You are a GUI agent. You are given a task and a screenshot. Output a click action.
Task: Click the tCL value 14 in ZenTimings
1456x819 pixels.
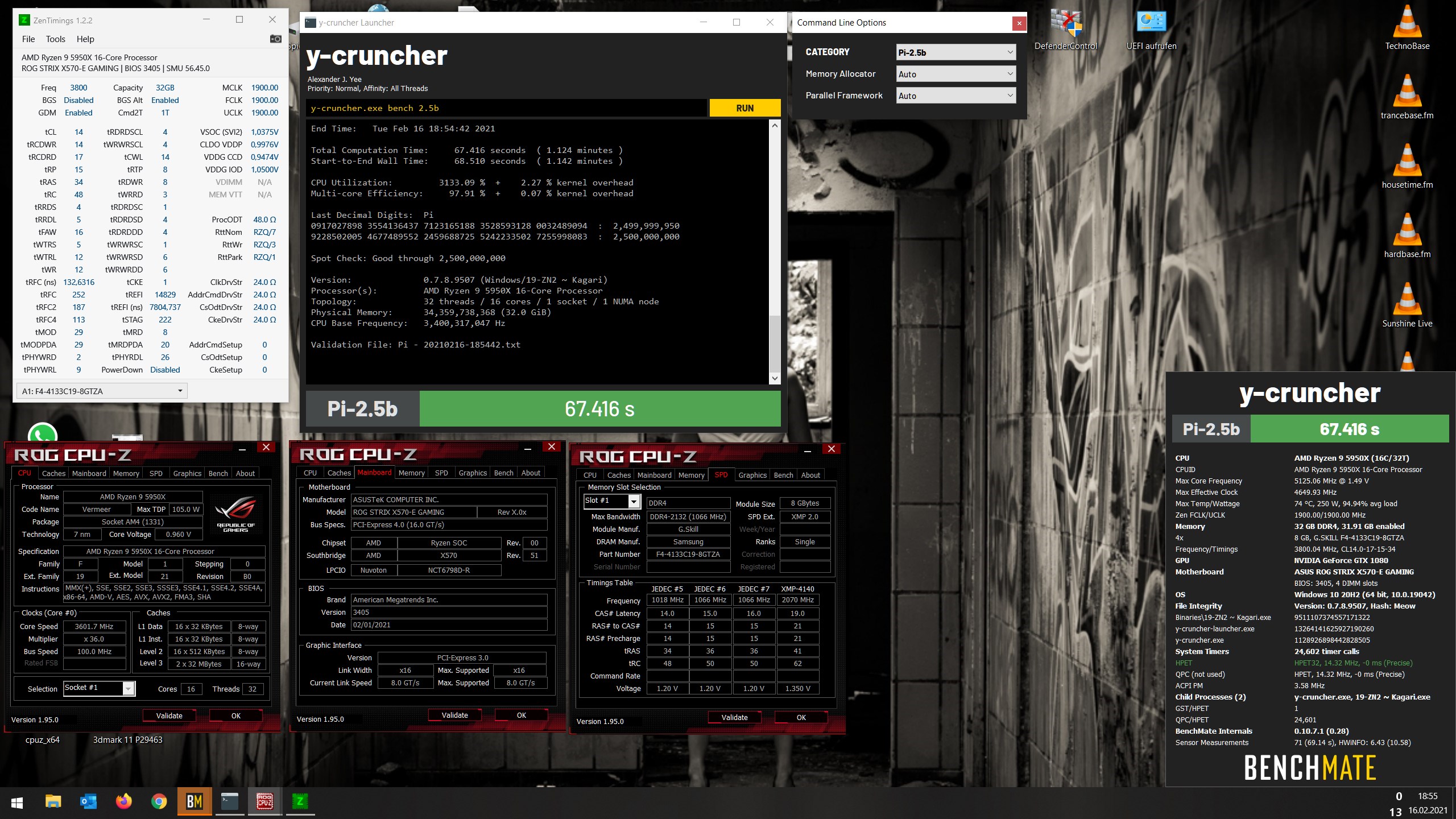[x=78, y=132]
